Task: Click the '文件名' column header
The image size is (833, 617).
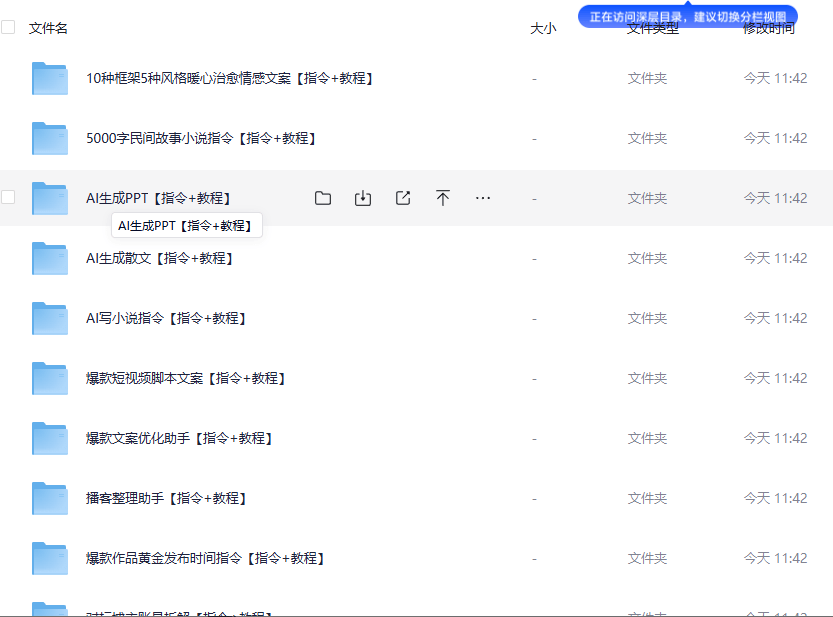Action: pos(46,28)
